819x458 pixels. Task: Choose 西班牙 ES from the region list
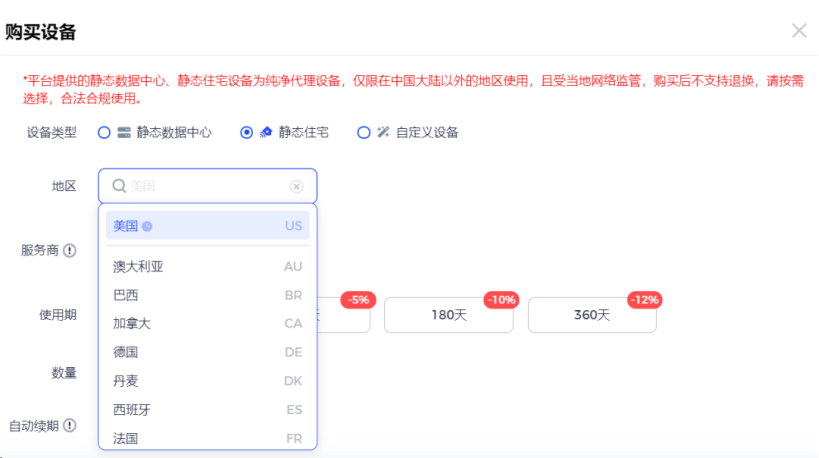(207, 410)
